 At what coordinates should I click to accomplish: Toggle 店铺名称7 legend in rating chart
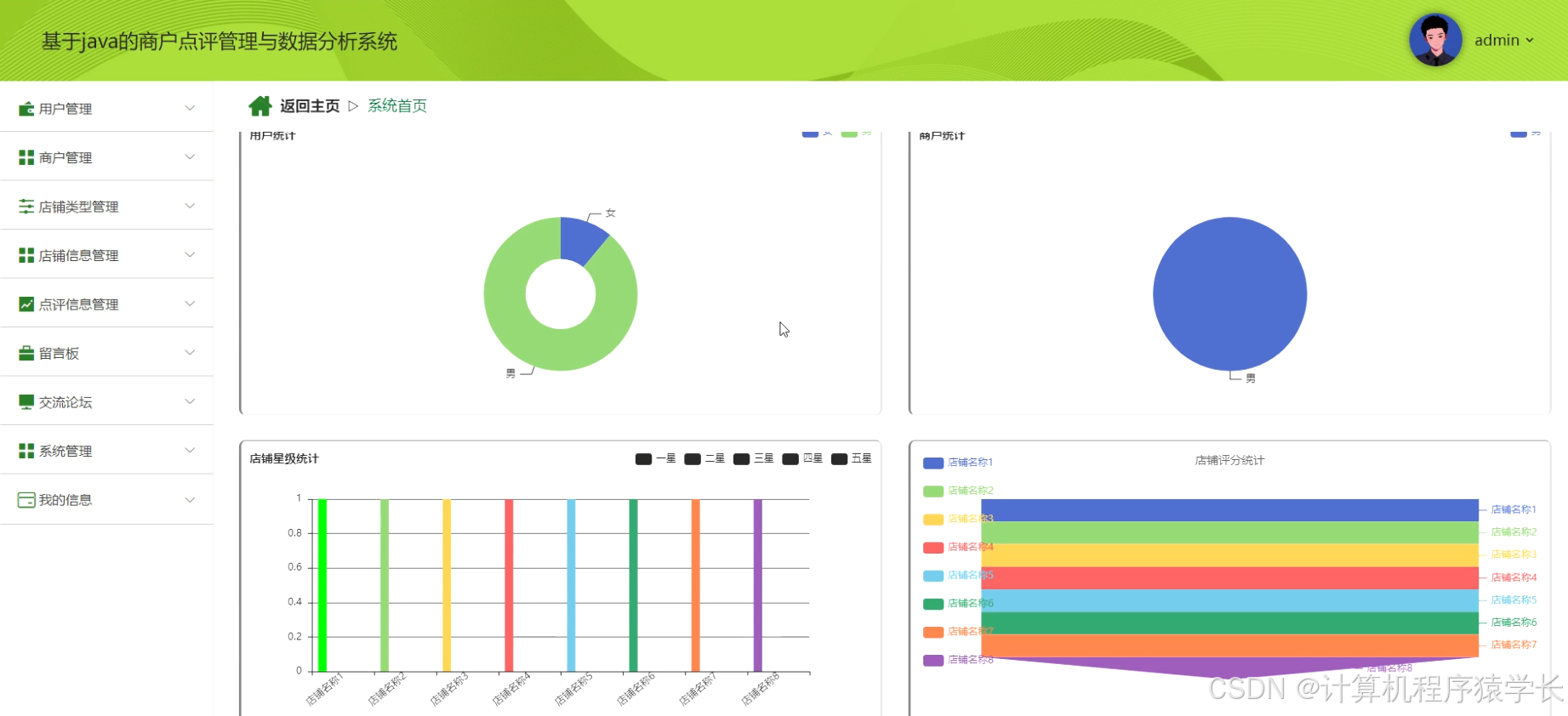pyautogui.click(x=958, y=631)
